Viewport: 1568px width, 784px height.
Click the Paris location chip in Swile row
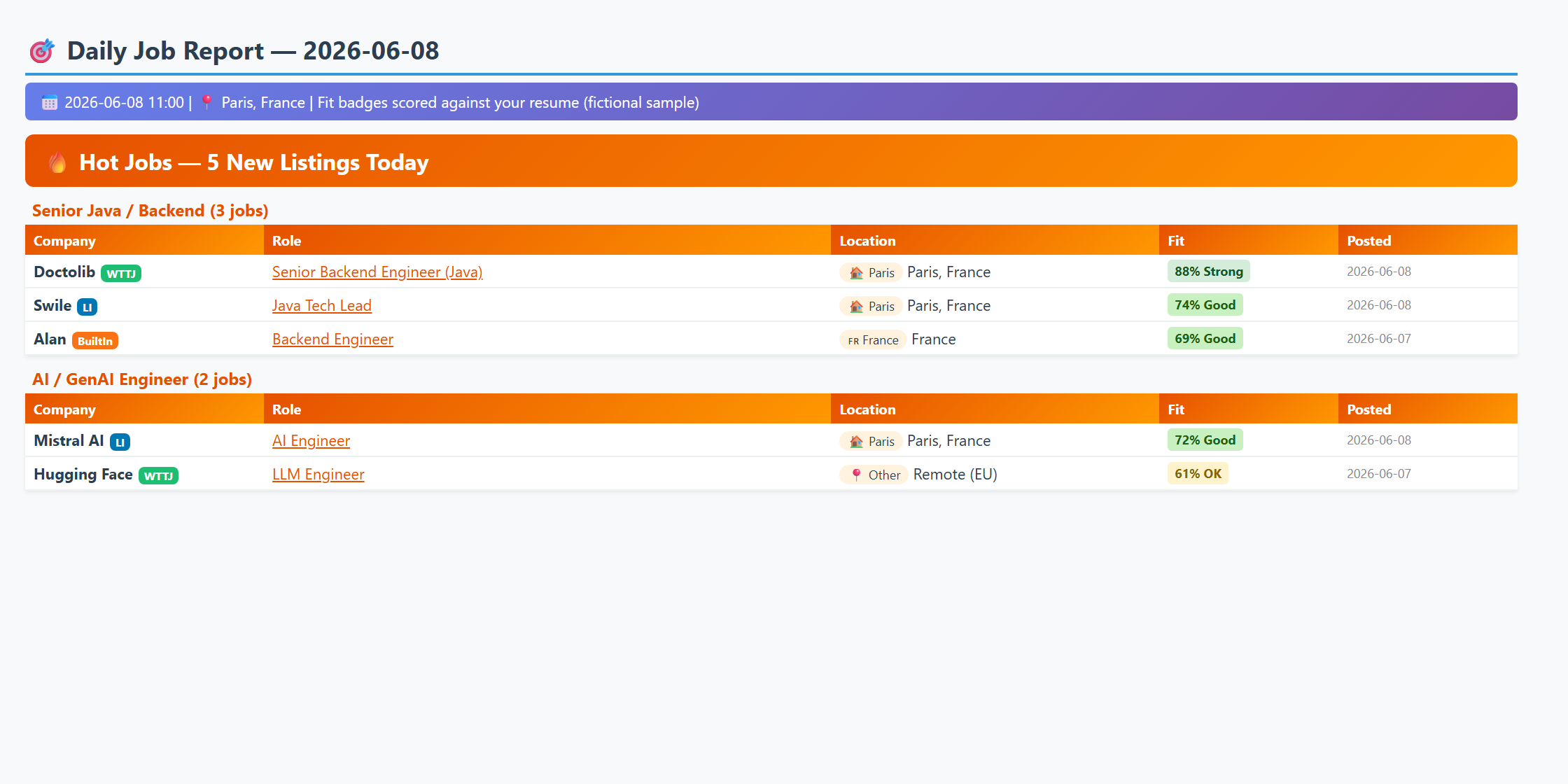pyautogui.click(x=871, y=307)
